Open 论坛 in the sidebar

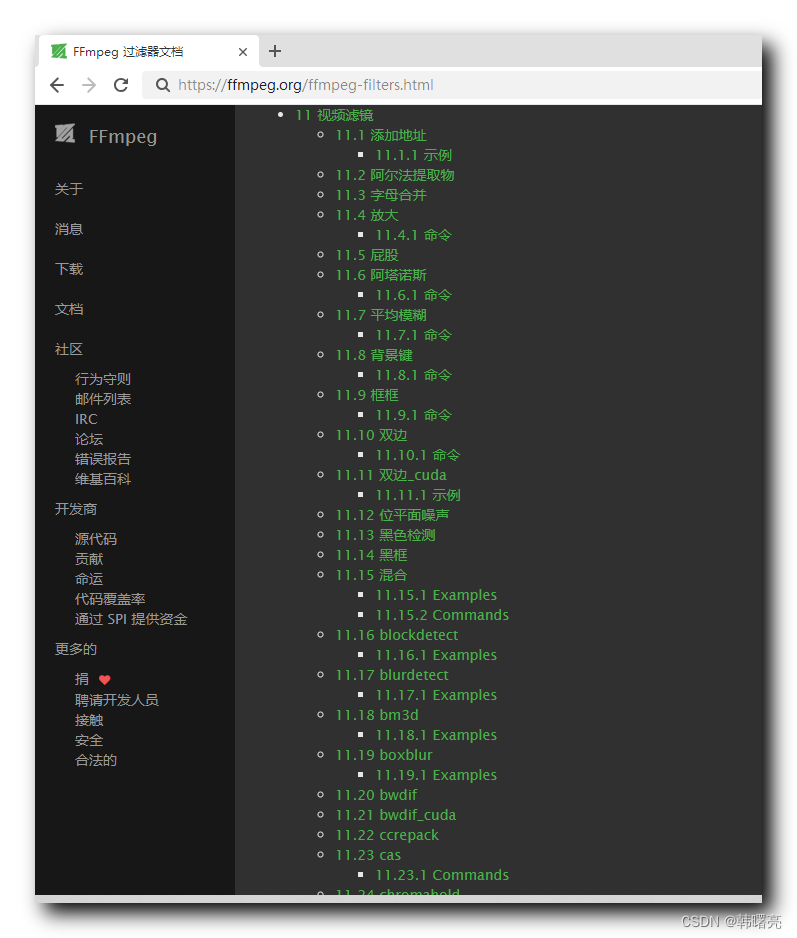[x=89, y=439]
